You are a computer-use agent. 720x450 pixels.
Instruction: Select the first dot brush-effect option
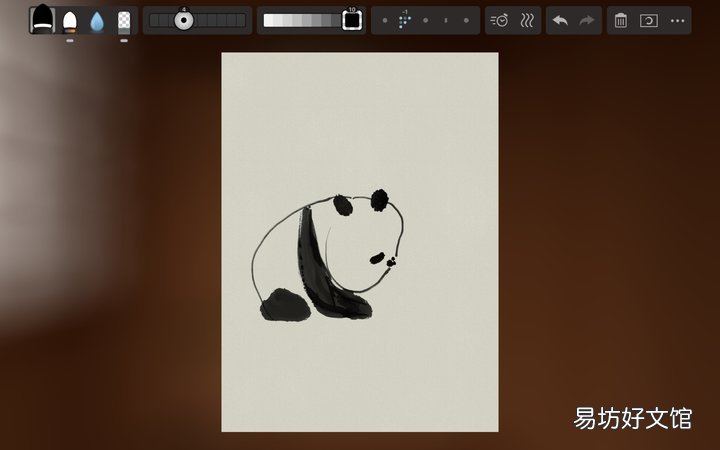385,21
